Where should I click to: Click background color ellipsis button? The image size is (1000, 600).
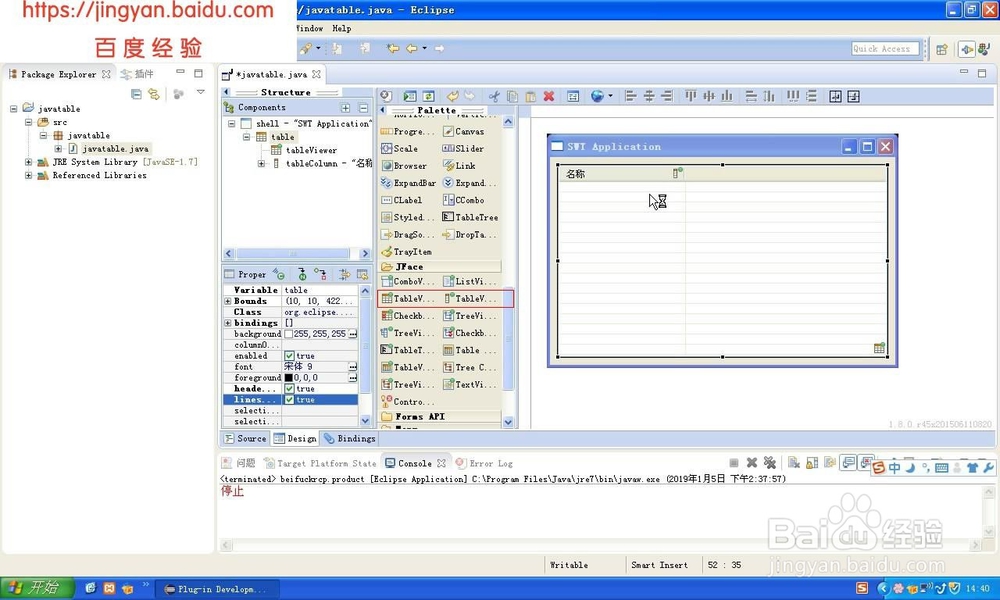tap(353, 334)
